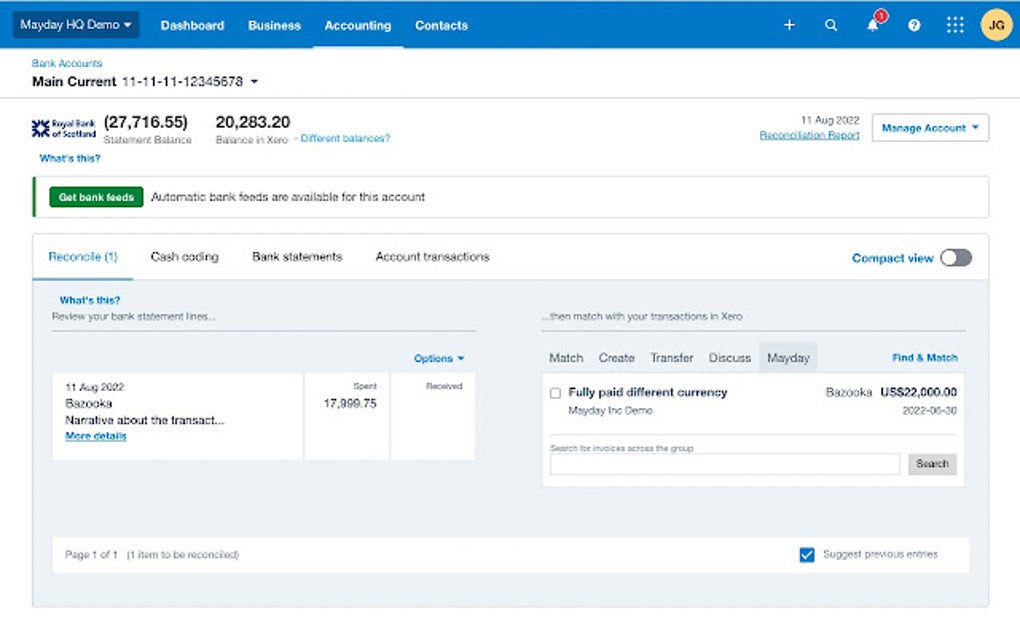Check the Fully paid different currency transaction
This screenshot has width=1020, height=638.
coord(556,392)
